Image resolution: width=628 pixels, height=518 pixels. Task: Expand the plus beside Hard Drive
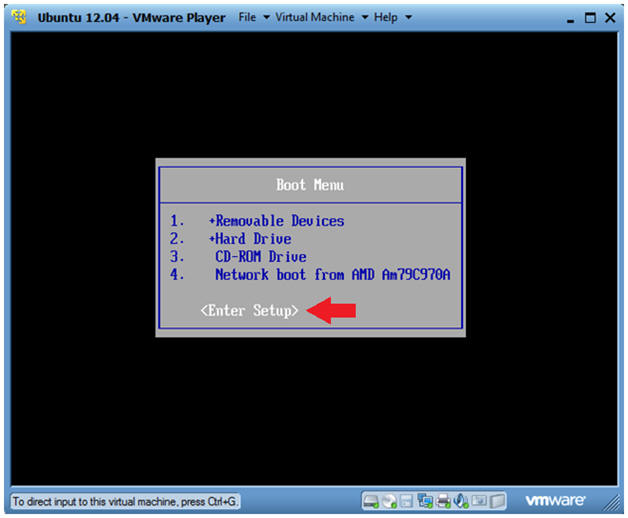pyautogui.click(x=212, y=239)
